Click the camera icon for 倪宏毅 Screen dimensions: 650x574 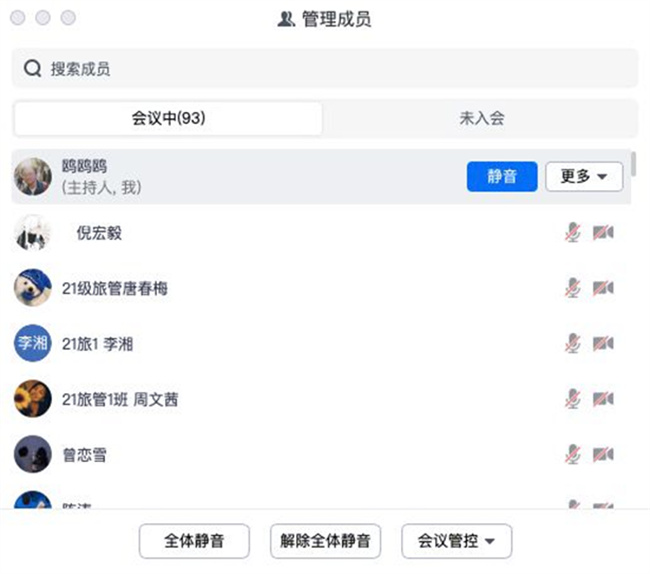(602, 233)
